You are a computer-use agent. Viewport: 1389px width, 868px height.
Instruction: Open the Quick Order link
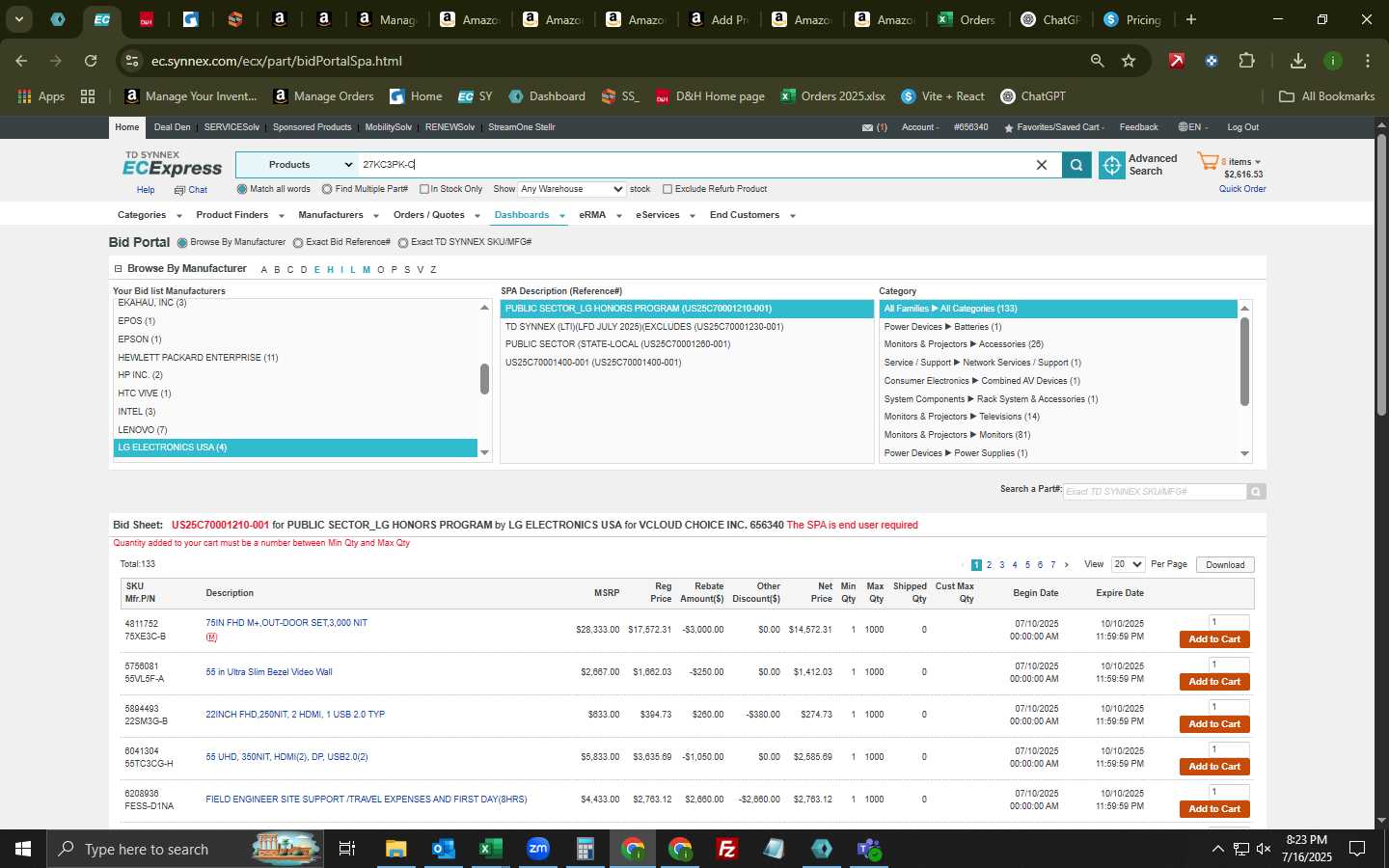click(1242, 189)
